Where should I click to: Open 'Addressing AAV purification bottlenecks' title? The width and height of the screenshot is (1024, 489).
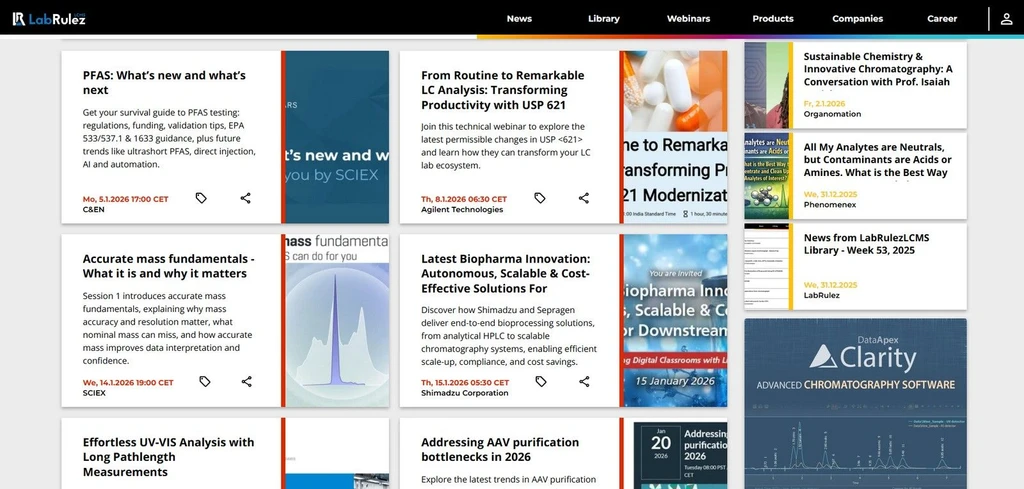(x=500, y=449)
